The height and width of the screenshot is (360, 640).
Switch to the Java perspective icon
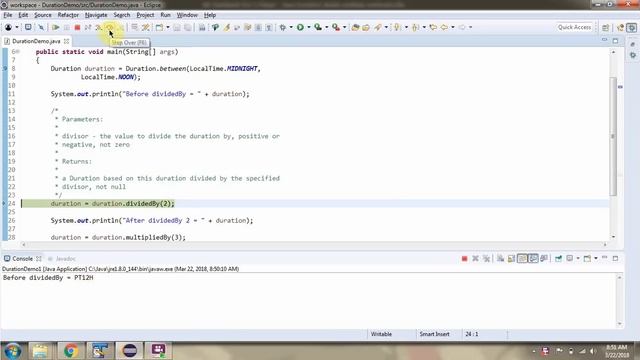pos(621,27)
